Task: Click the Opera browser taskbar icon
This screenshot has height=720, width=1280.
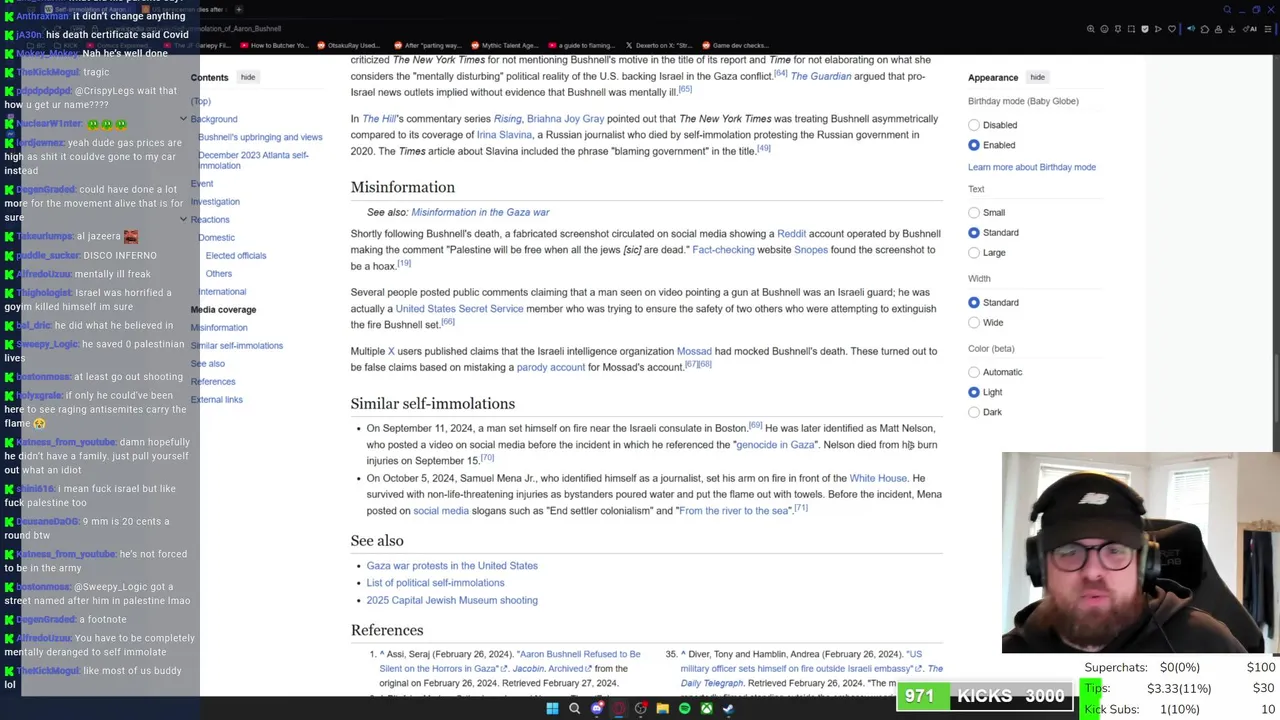Action: [x=619, y=708]
